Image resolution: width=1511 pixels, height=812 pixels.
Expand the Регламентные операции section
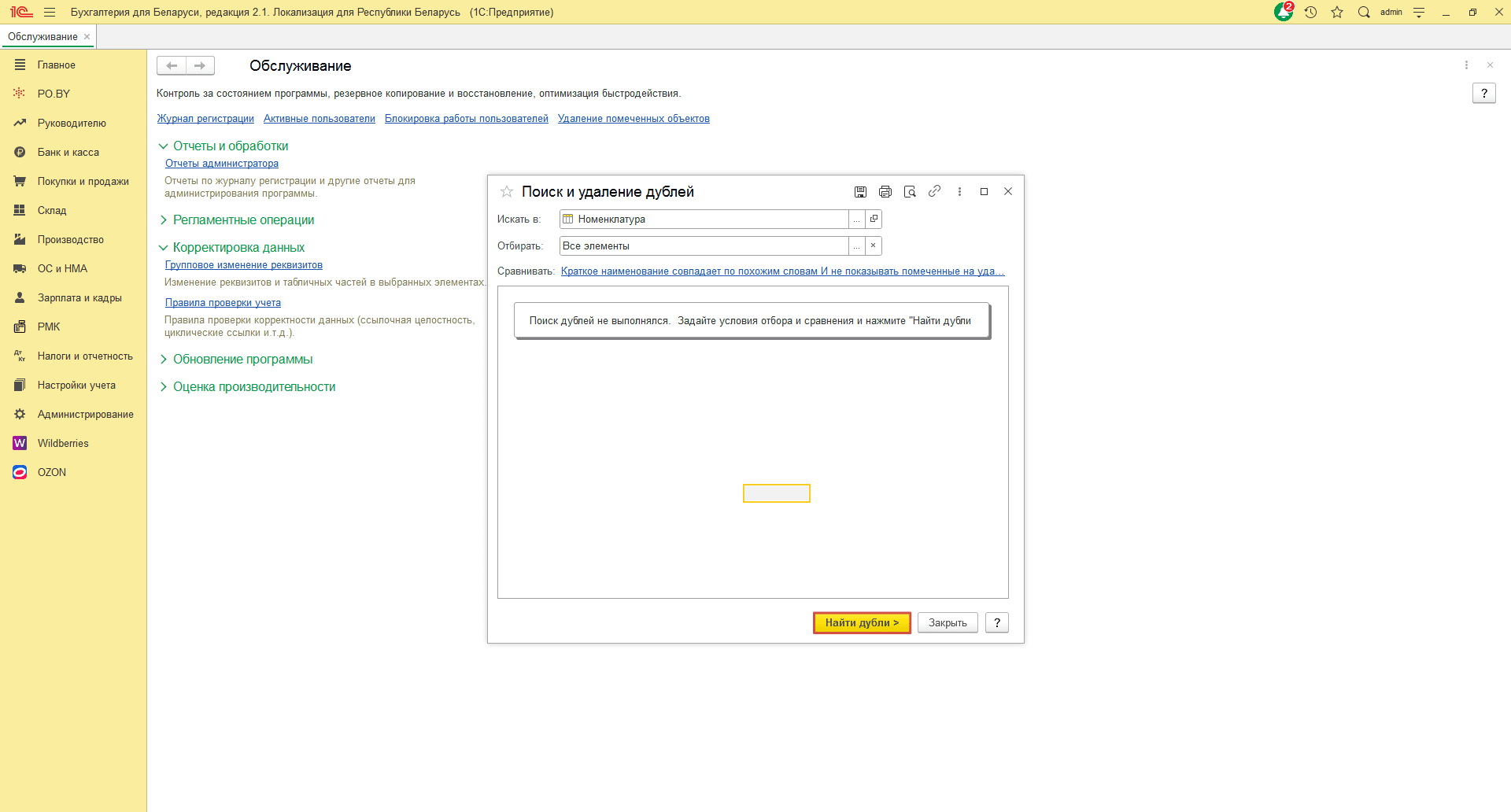[164, 220]
